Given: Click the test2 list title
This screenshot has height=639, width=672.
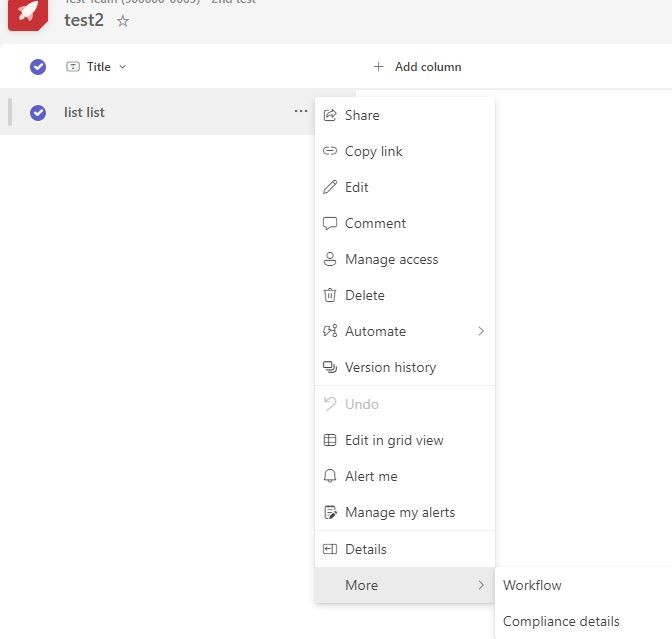Looking at the screenshot, I should click(84, 20).
